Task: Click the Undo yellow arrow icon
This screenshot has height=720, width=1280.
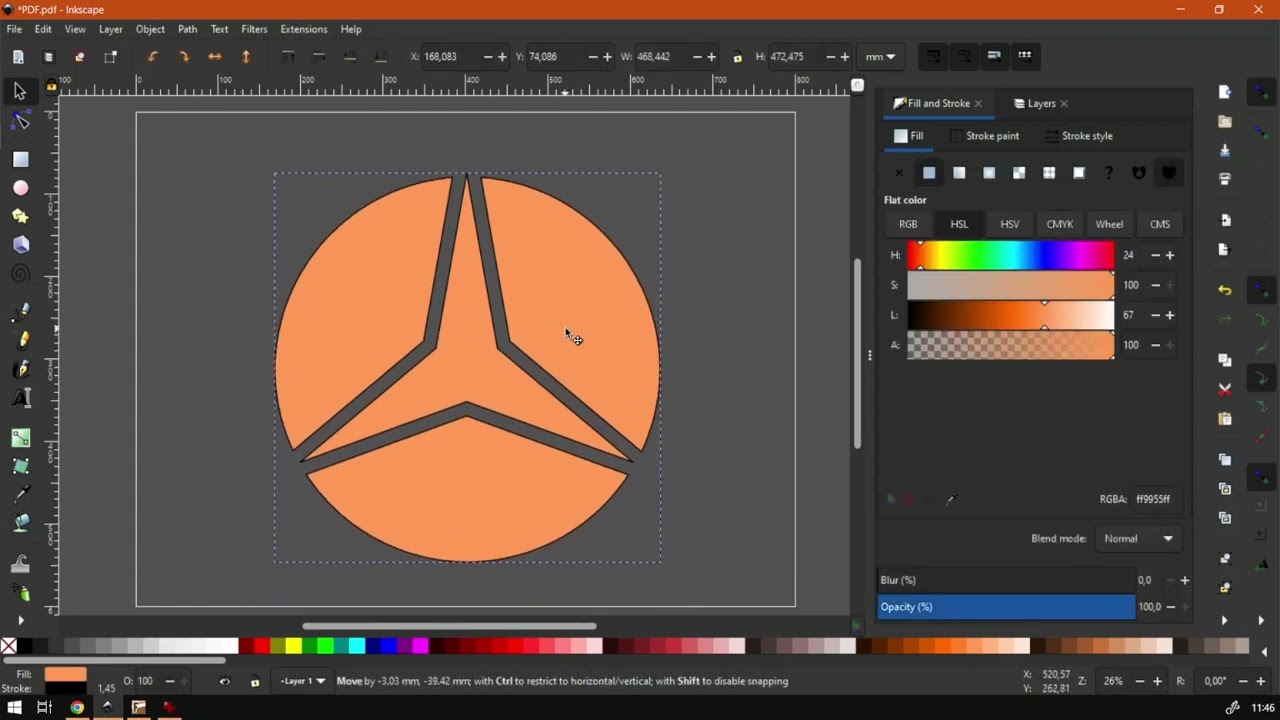Action: pyautogui.click(x=1225, y=290)
